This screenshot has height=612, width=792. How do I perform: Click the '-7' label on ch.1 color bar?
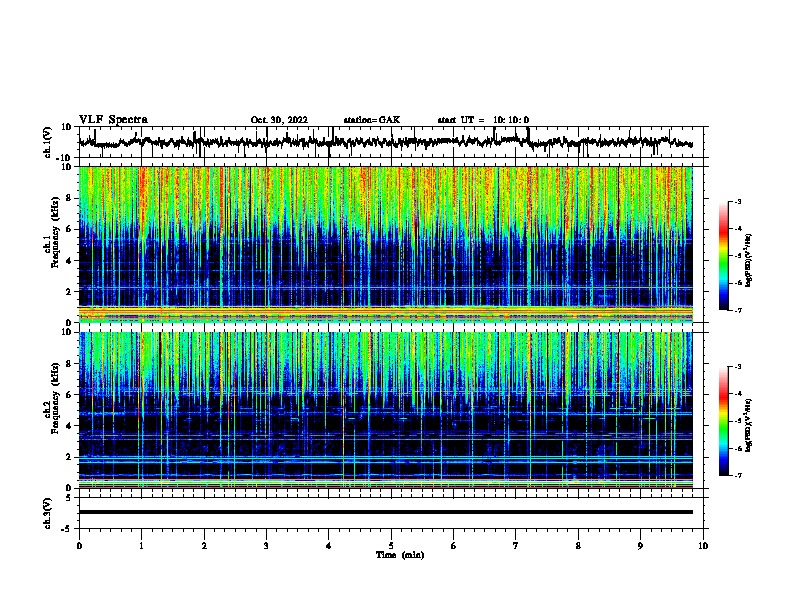(x=738, y=310)
